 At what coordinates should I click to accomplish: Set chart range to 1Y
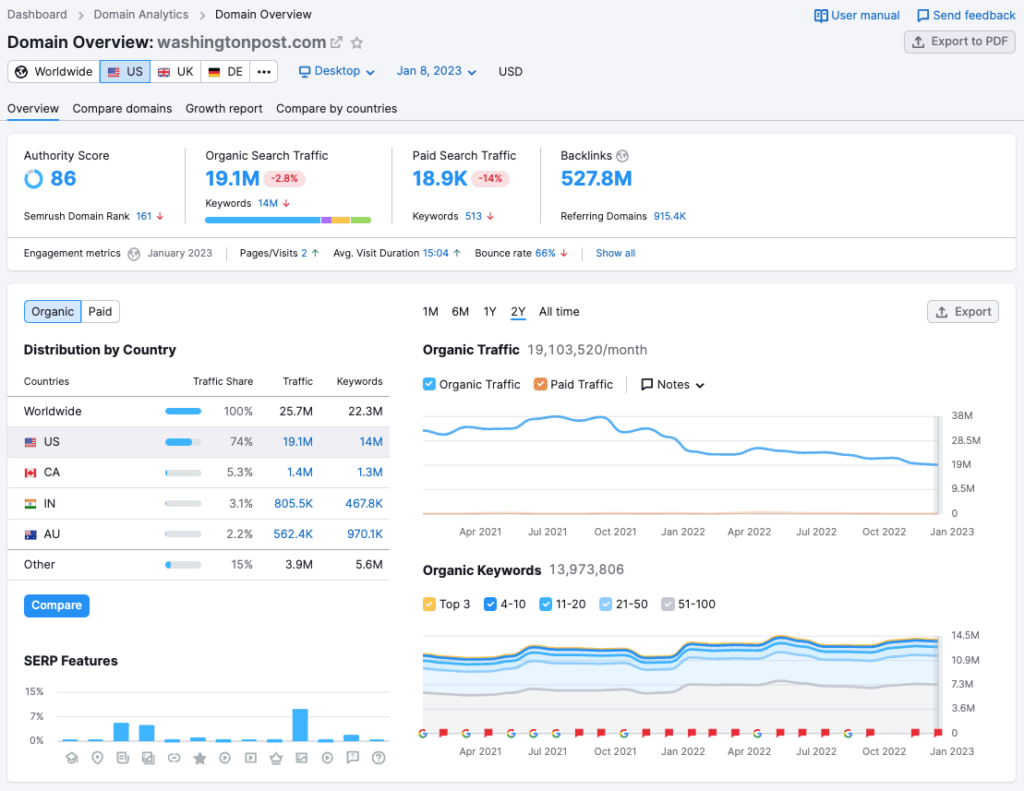[x=490, y=312]
